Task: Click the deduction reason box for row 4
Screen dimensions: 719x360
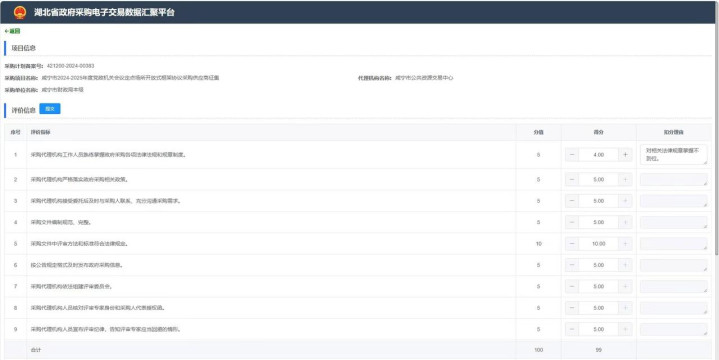Action: pyautogui.click(x=674, y=222)
